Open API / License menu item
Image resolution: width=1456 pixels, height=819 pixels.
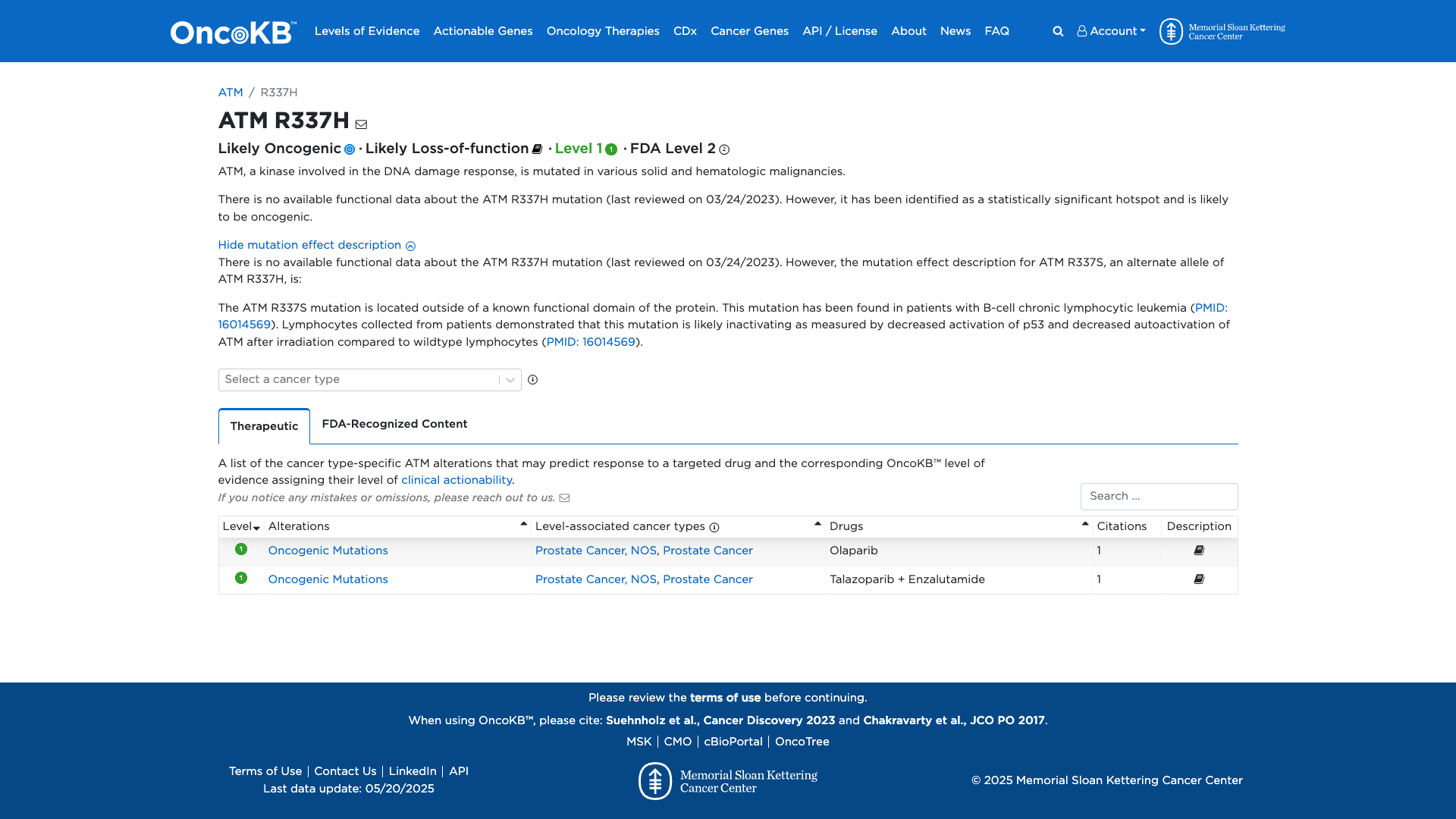click(x=839, y=31)
